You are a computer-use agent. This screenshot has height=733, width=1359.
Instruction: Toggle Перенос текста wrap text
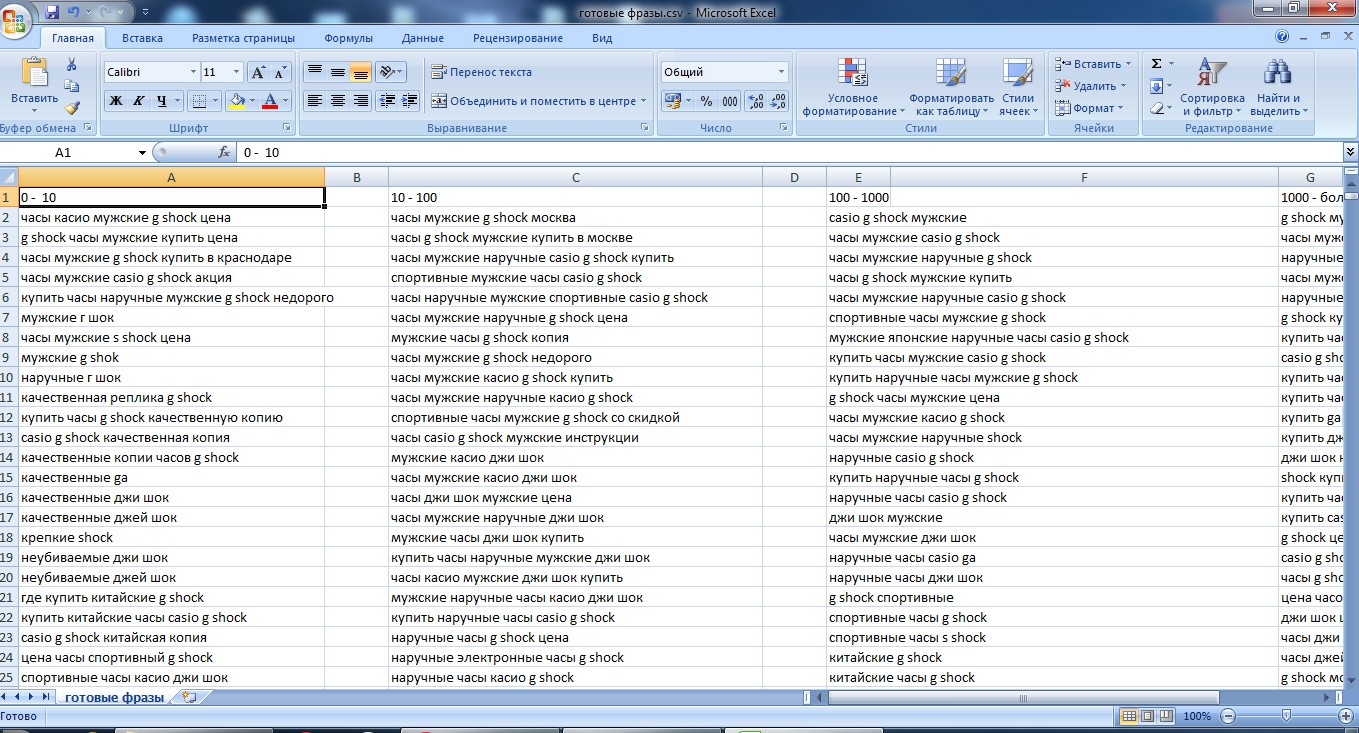(482, 72)
